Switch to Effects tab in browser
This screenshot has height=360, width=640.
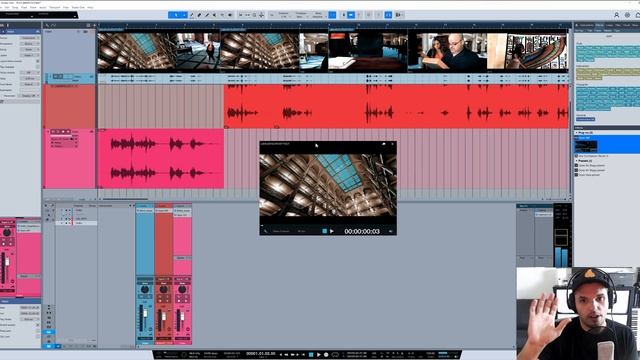click(599, 25)
